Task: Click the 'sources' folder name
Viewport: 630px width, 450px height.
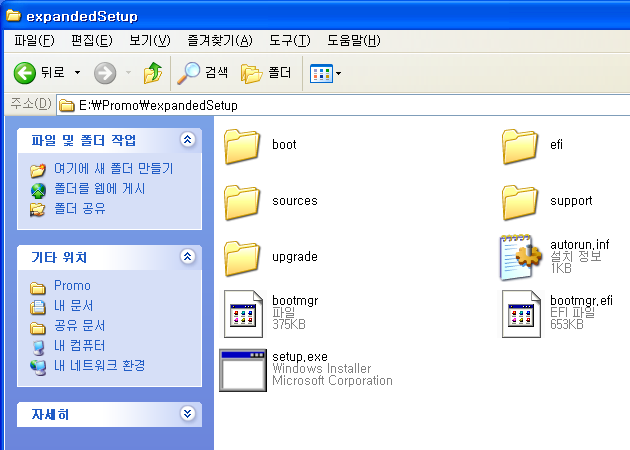Action: click(x=295, y=200)
